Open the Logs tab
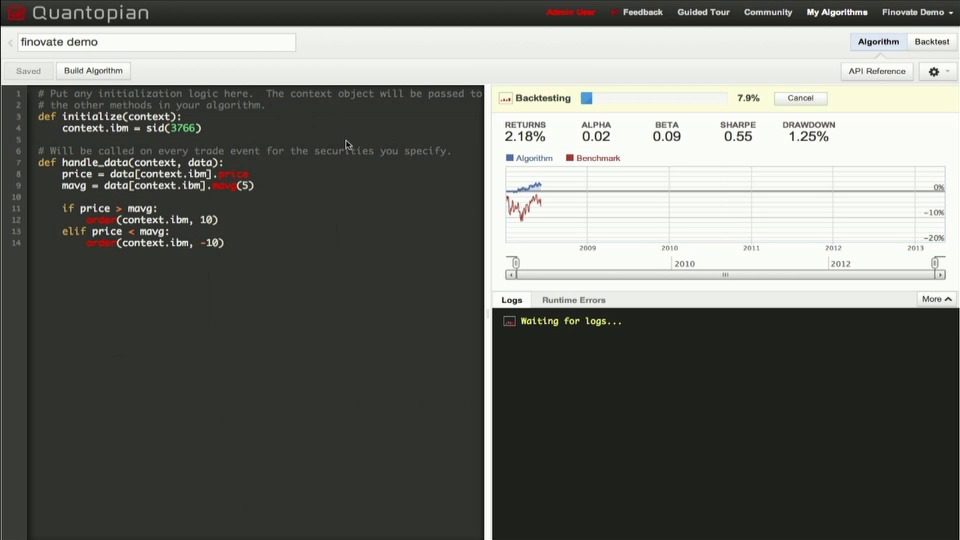 pos(512,300)
